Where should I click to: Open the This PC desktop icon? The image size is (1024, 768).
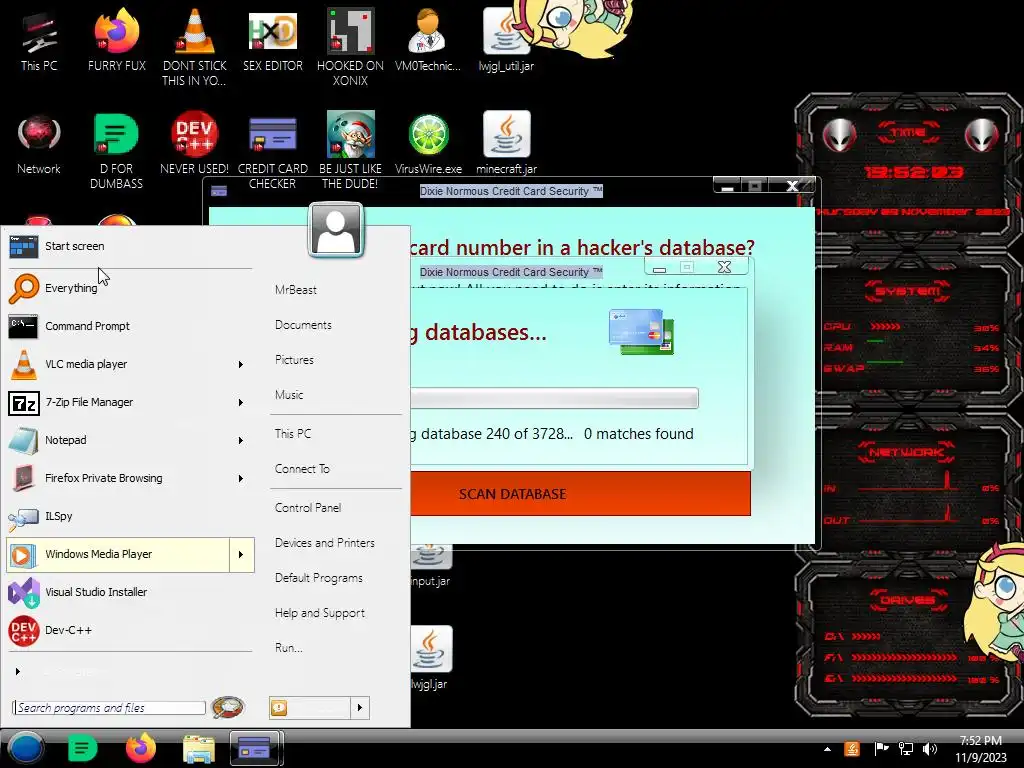39,40
